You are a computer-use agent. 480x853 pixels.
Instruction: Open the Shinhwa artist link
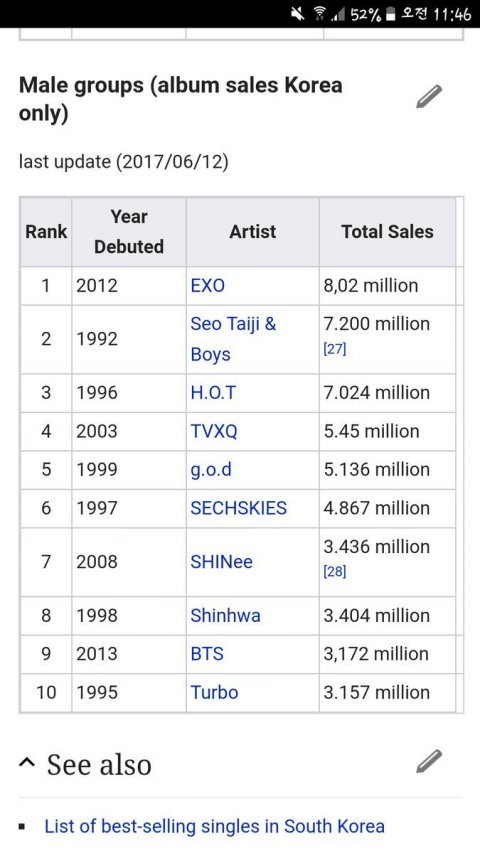(x=225, y=616)
